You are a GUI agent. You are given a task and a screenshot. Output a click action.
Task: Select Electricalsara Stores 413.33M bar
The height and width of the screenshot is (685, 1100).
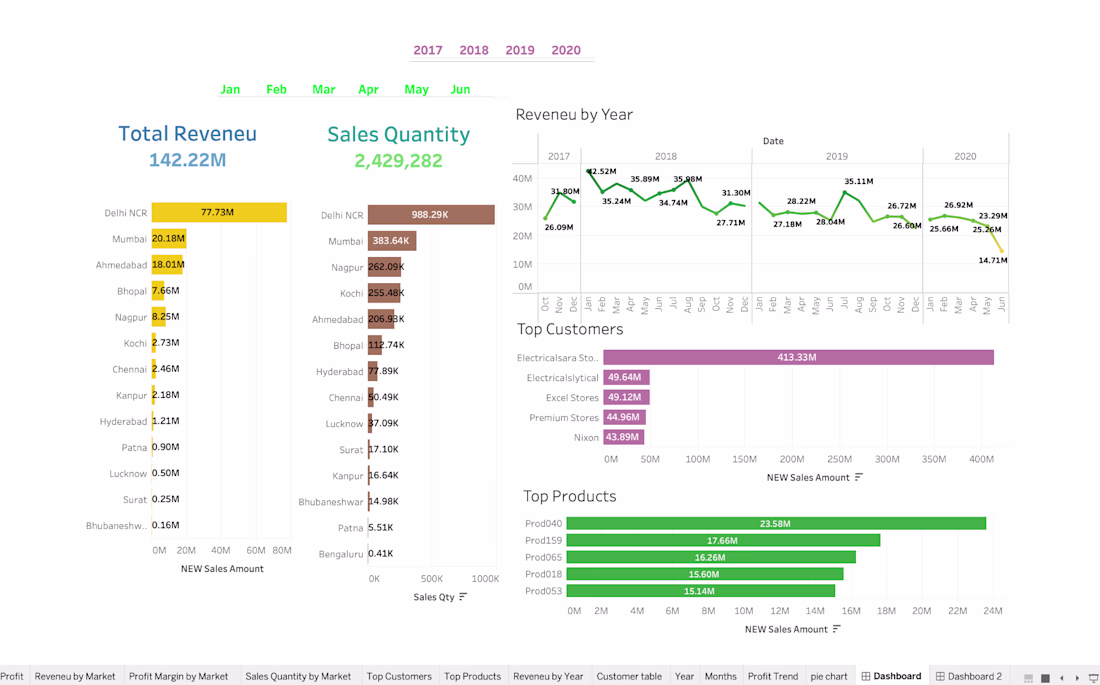click(x=798, y=357)
